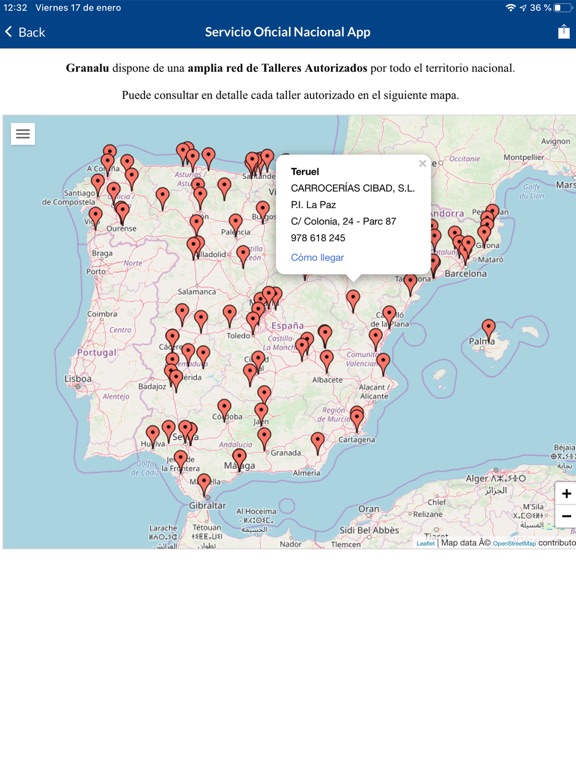Image resolution: width=576 pixels, height=768 pixels.
Task: Tap 'C/ Colonia, 24 - Parc 87' address
Action: tap(343, 221)
